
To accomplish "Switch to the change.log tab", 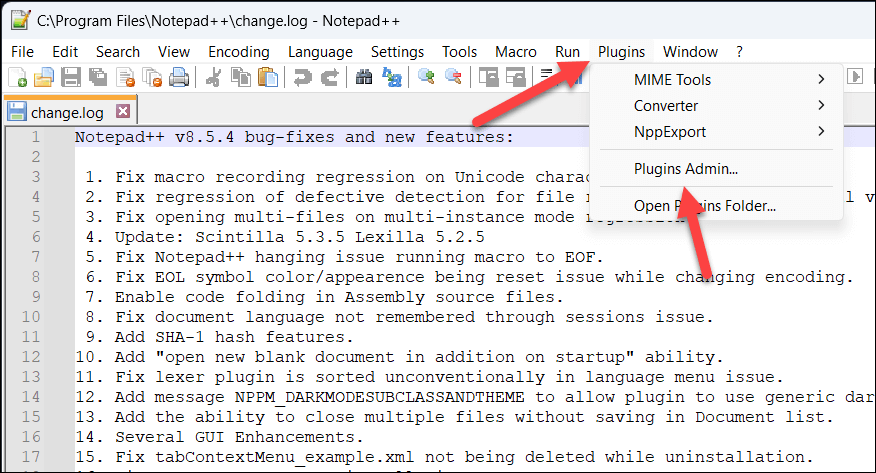I will pyautogui.click(x=68, y=112).
